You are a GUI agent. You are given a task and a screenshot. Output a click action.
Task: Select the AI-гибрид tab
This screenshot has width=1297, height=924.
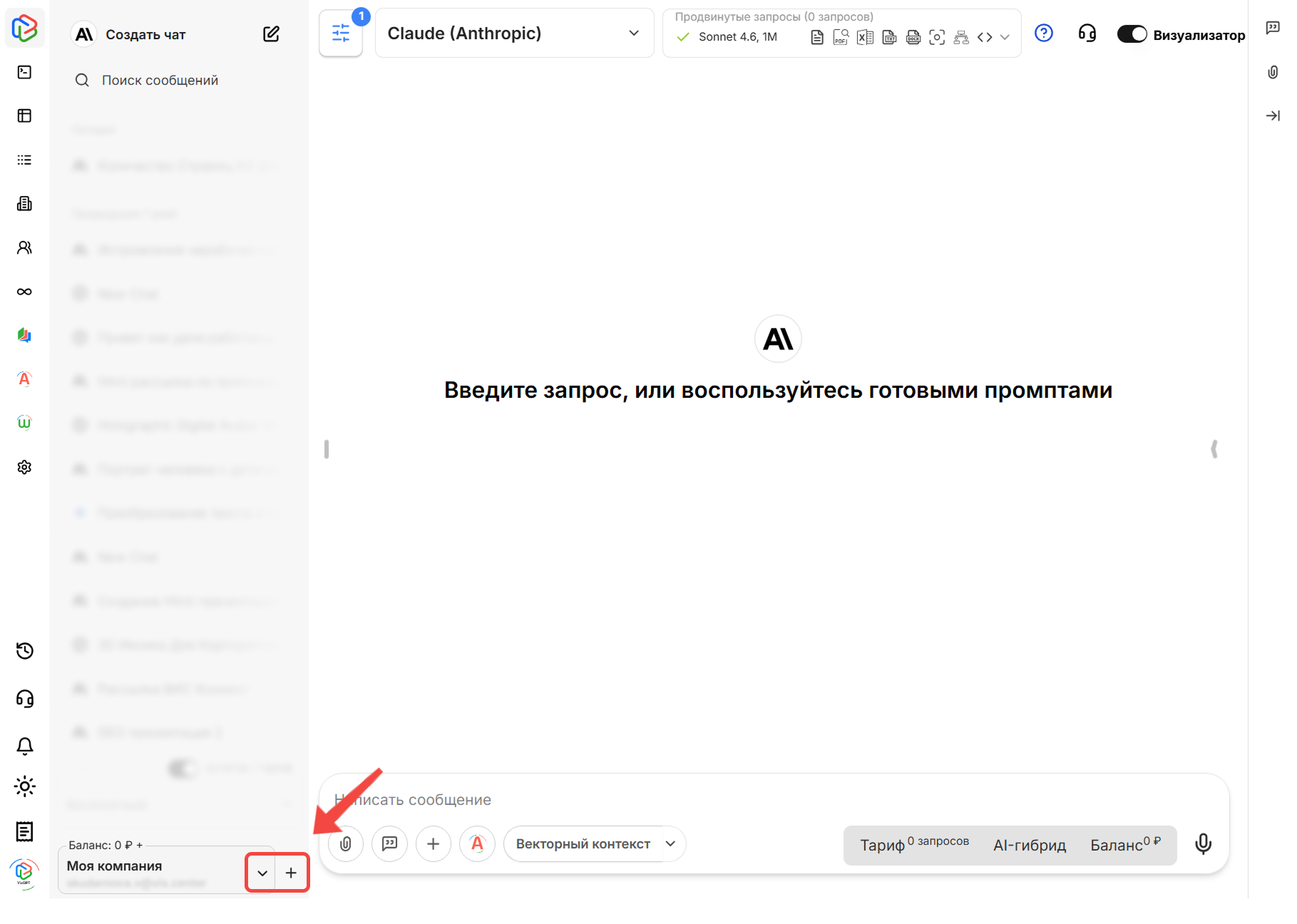click(1029, 846)
